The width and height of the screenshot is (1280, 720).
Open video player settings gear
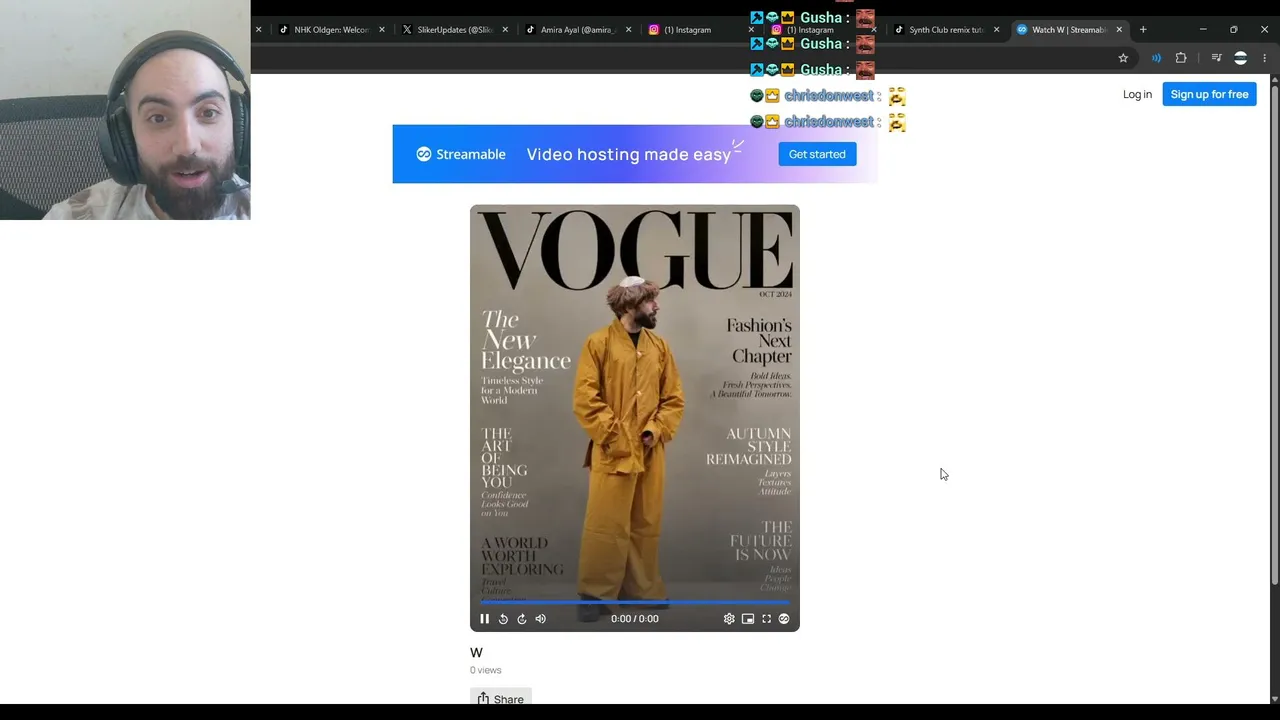click(x=729, y=619)
